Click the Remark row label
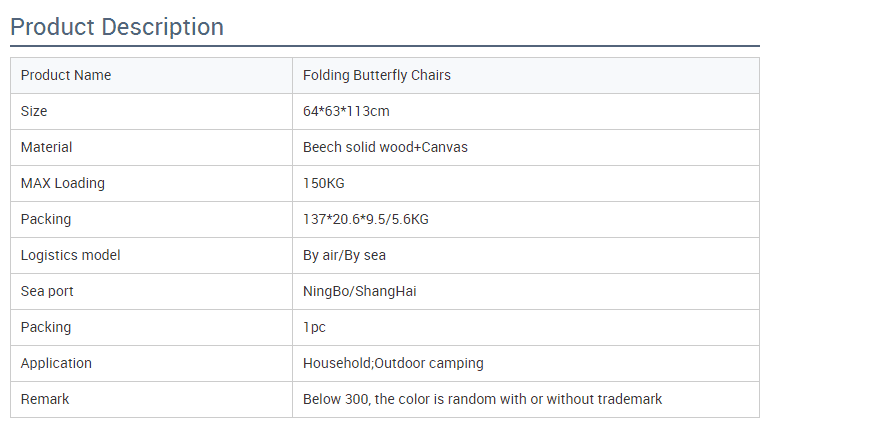Image resolution: width=886 pixels, height=433 pixels. coord(45,399)
